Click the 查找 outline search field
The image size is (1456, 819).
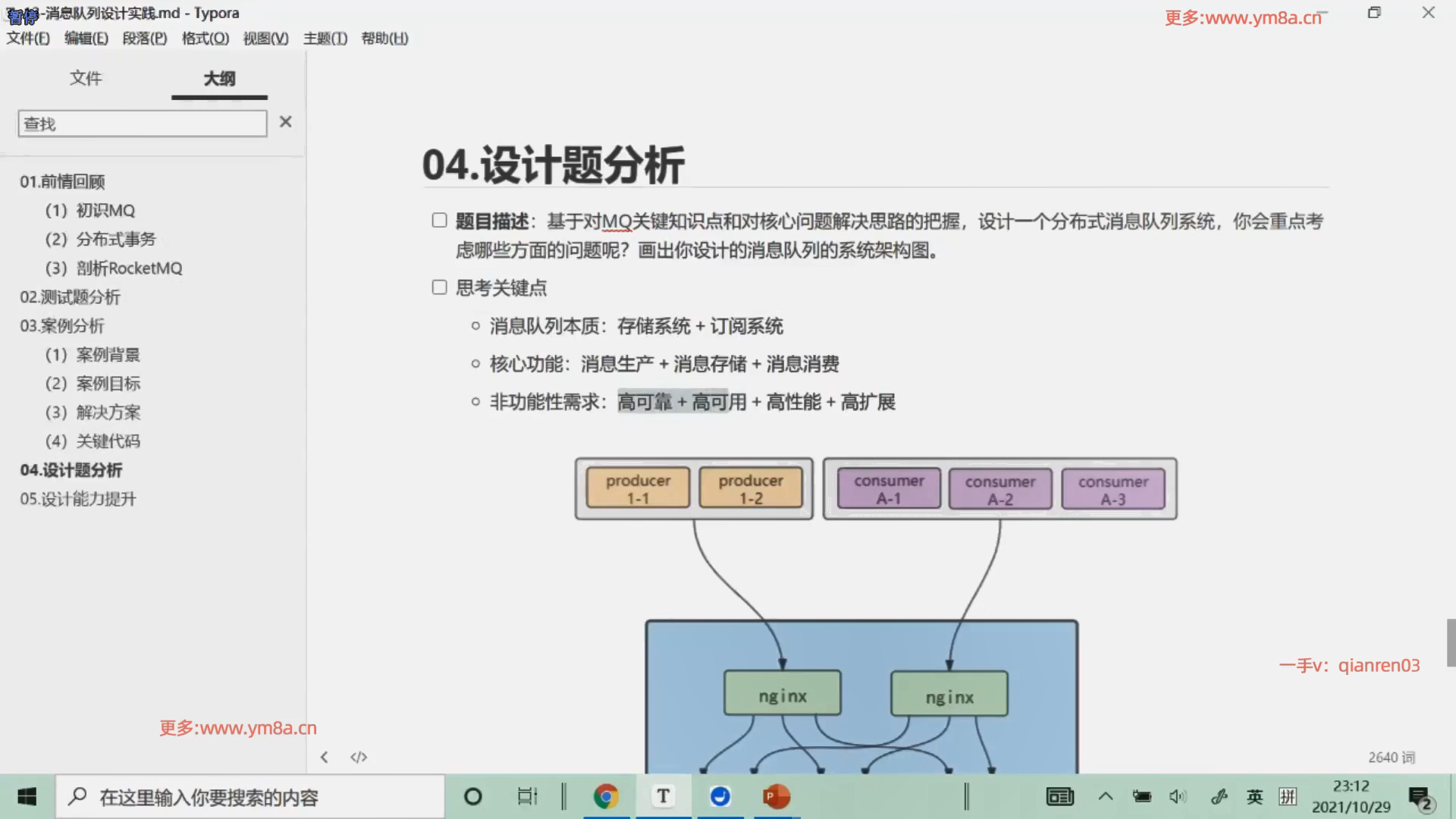[143, 124]
